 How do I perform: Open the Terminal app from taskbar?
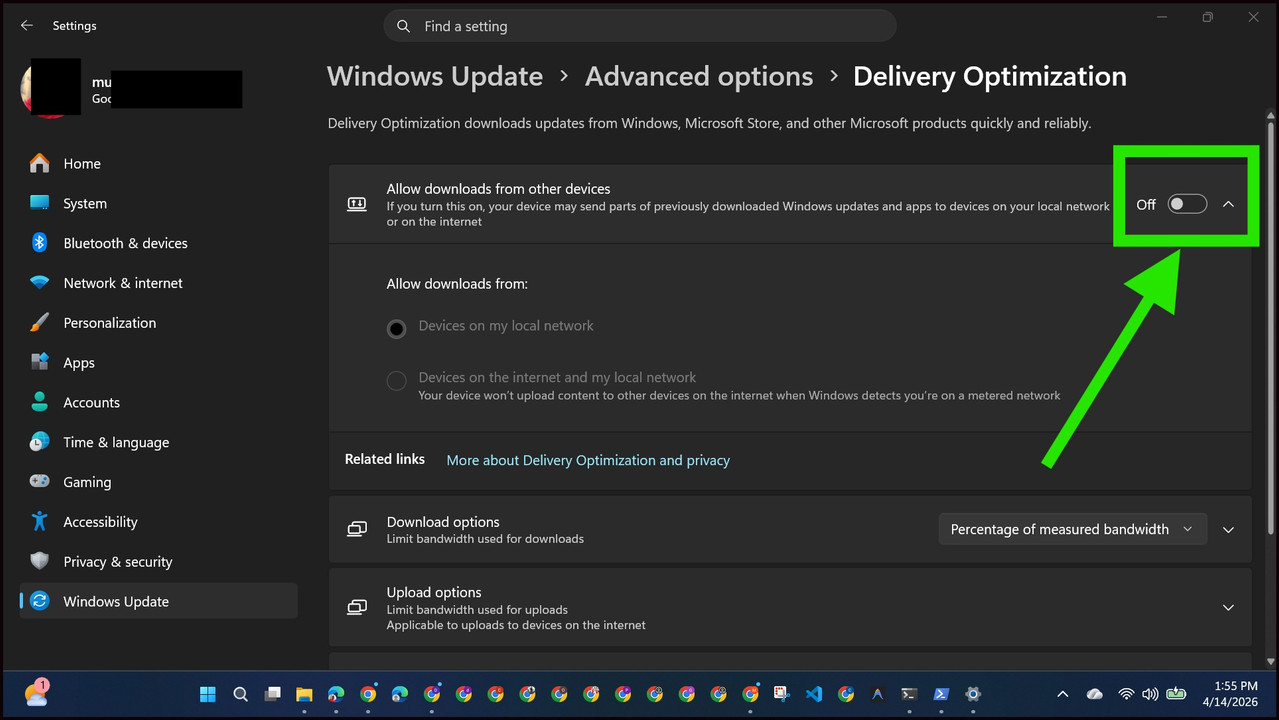pos(909,694)
